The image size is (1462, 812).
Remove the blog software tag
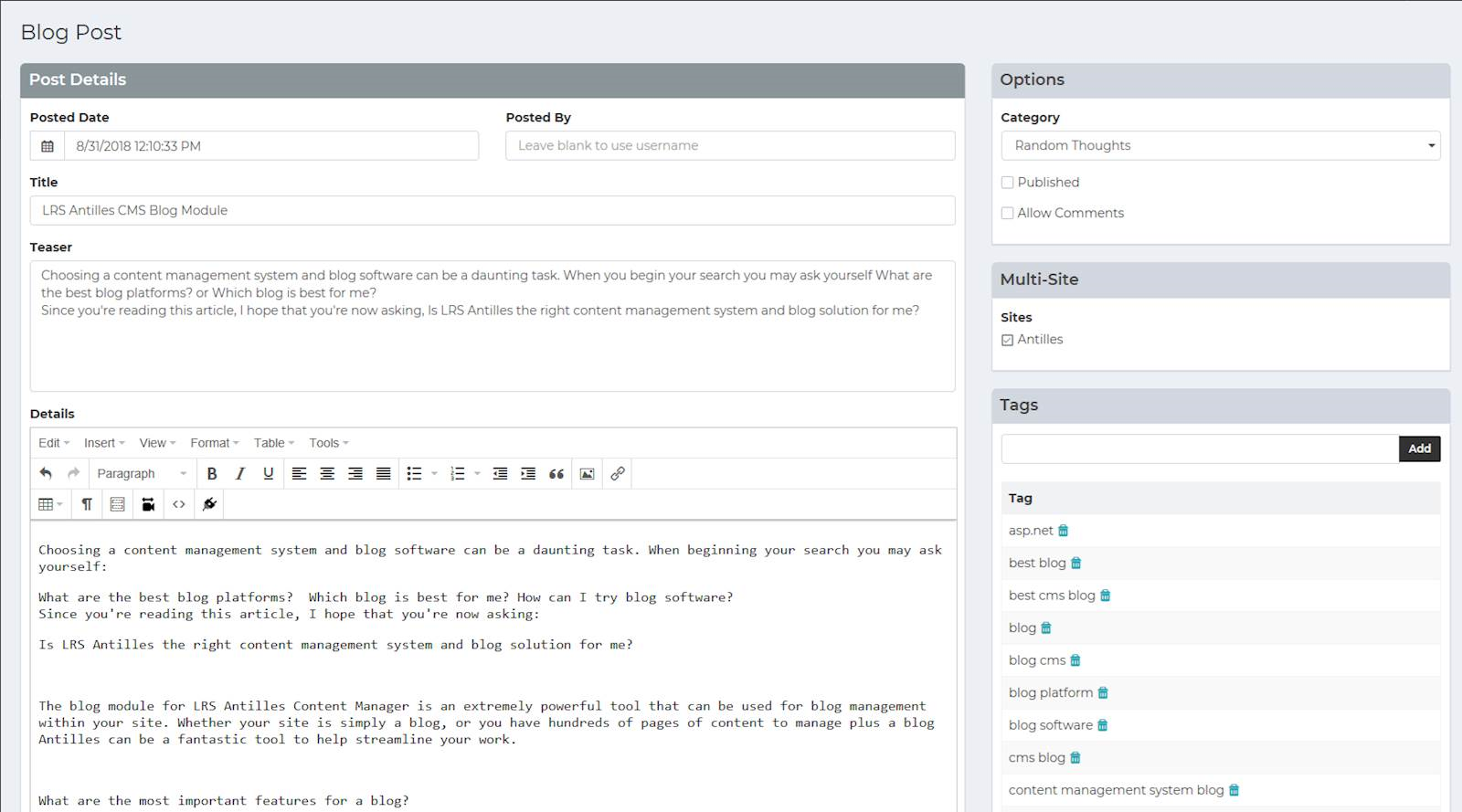point(1103,725)
